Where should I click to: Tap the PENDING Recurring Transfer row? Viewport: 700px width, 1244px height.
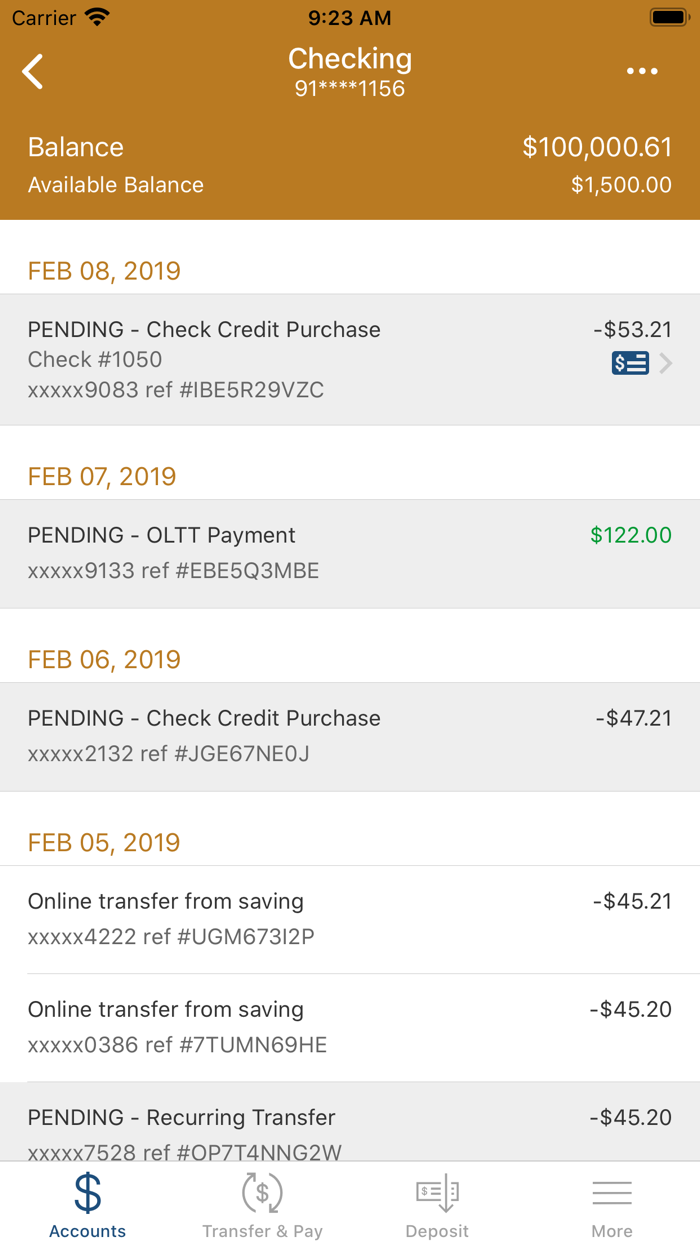pyautogui.click(x=350, y=1128)
